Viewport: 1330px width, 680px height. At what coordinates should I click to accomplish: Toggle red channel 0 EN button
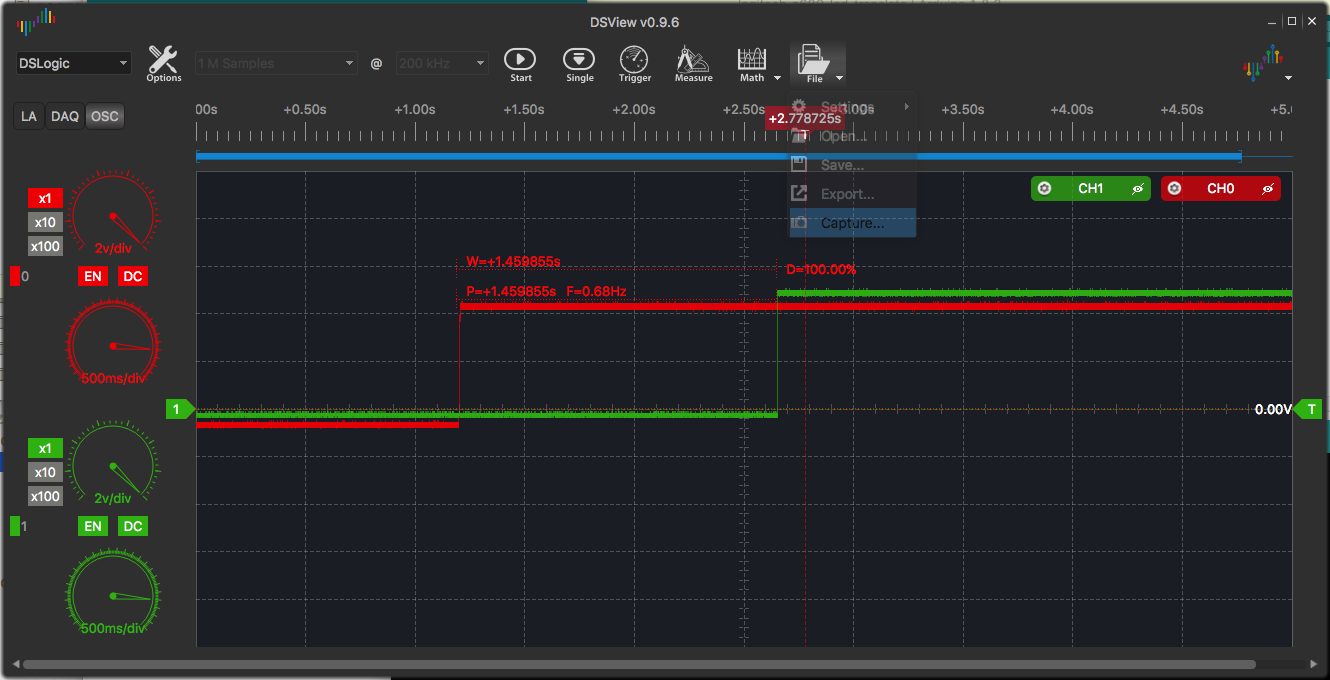93,276
